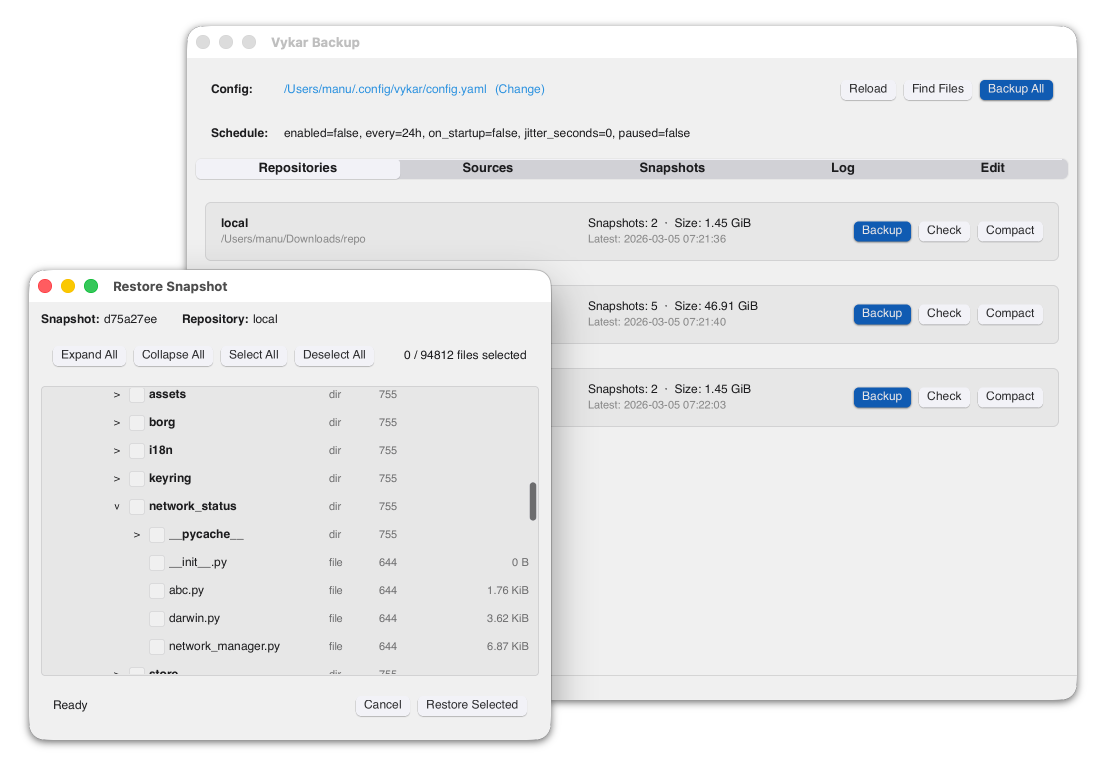Click Select All files
1108x773 pixels.
253,355
